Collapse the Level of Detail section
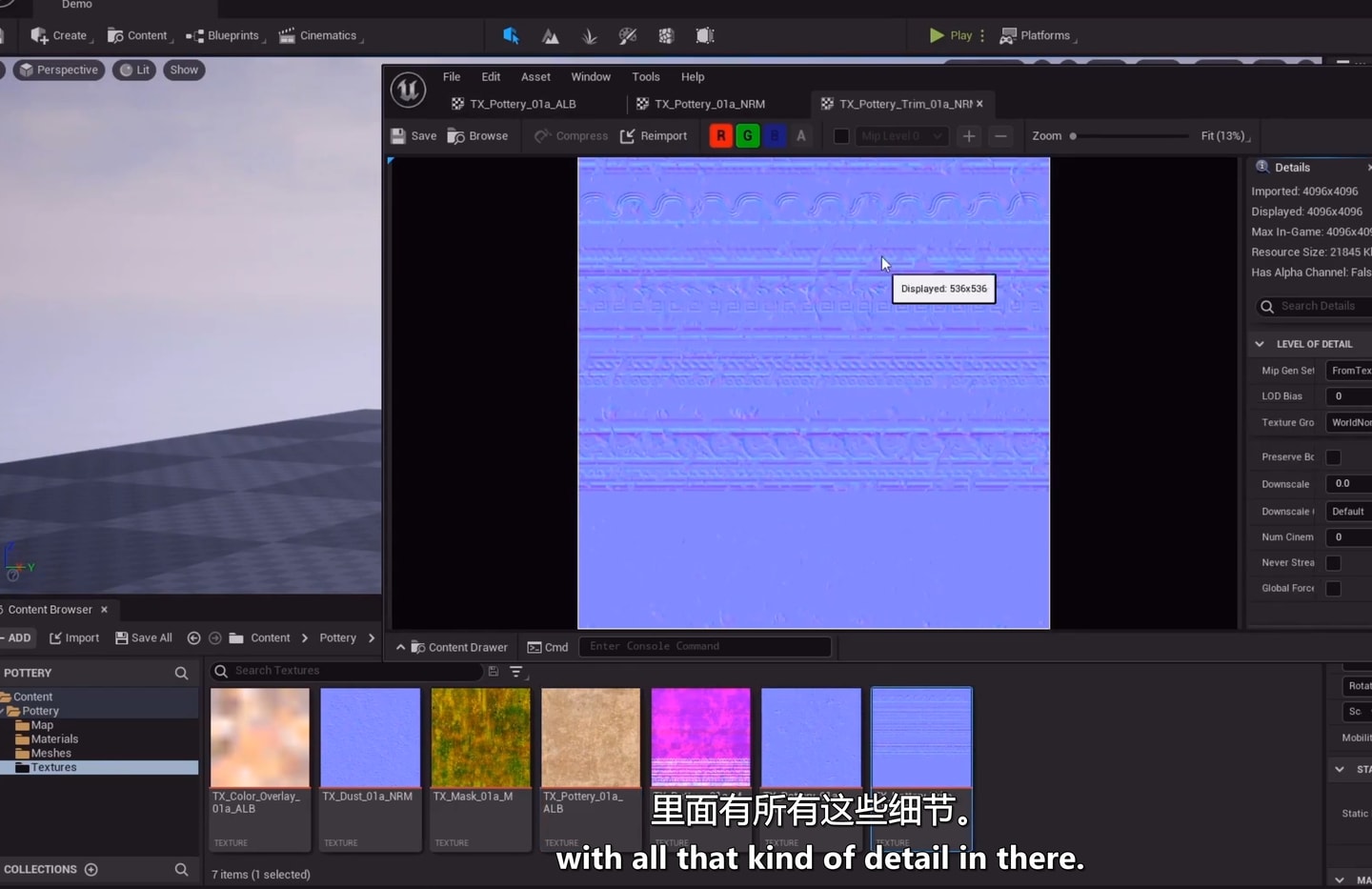 pyautogui.click(x=1260, y=344)
